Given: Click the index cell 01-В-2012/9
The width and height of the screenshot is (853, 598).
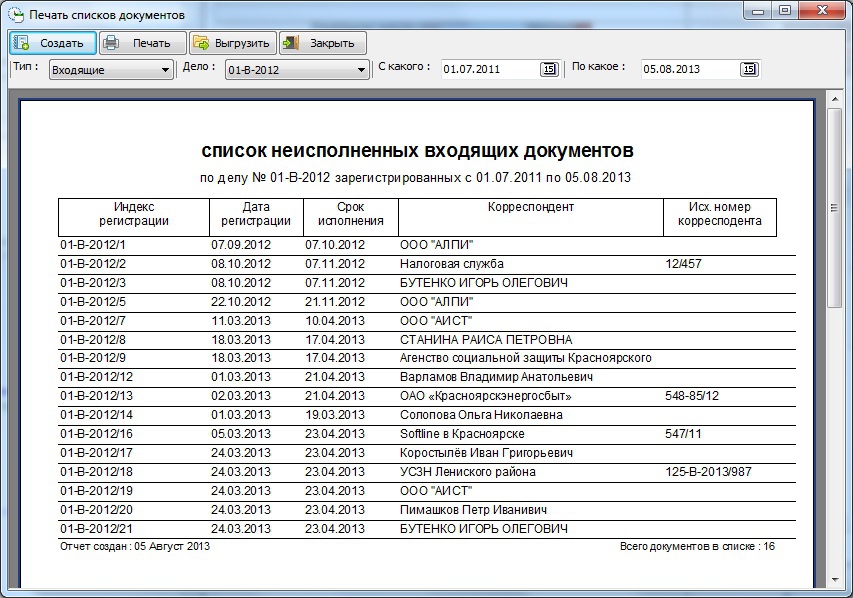Looking at the screenshot, I should (93, 358).
